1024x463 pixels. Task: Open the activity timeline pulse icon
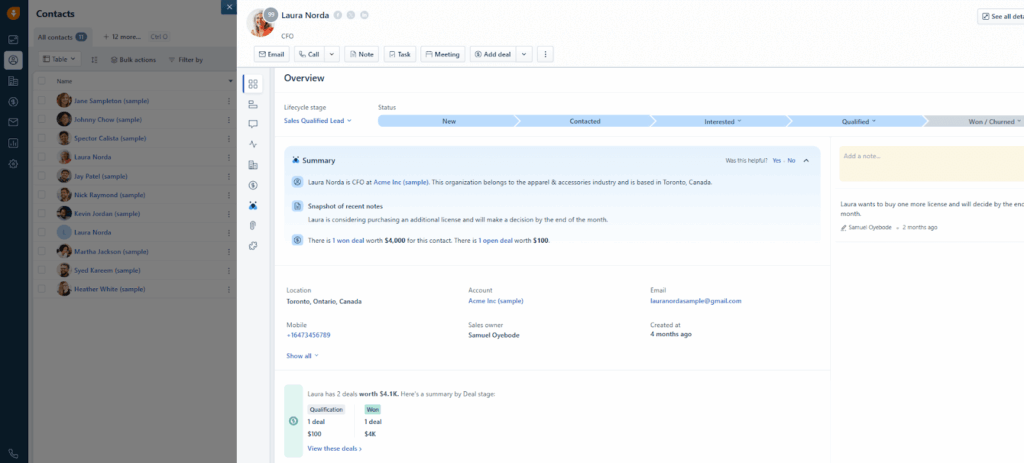(253, 144)
